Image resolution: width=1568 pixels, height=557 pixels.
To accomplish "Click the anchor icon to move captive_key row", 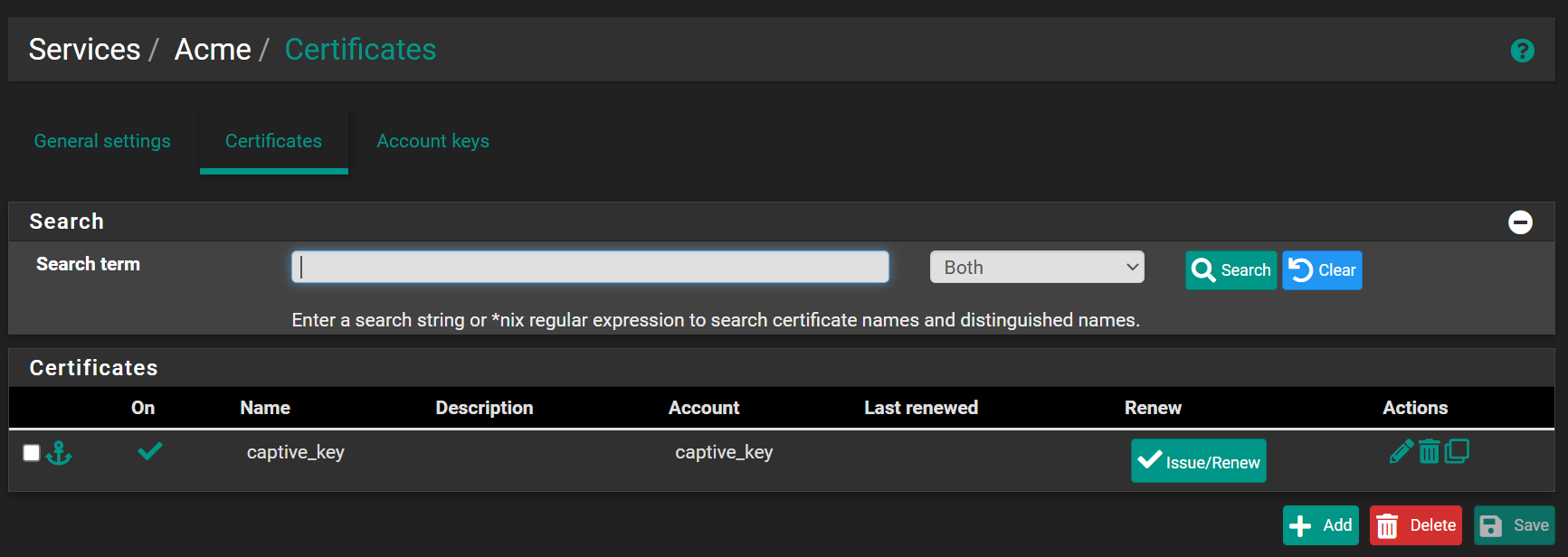I will click(59, 453).
